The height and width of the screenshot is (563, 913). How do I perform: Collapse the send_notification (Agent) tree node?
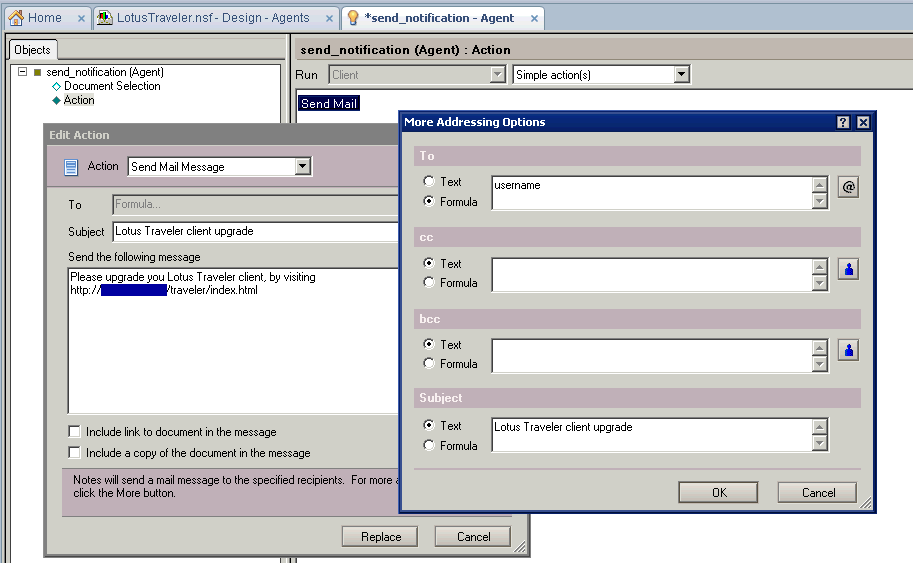(23, 72)
